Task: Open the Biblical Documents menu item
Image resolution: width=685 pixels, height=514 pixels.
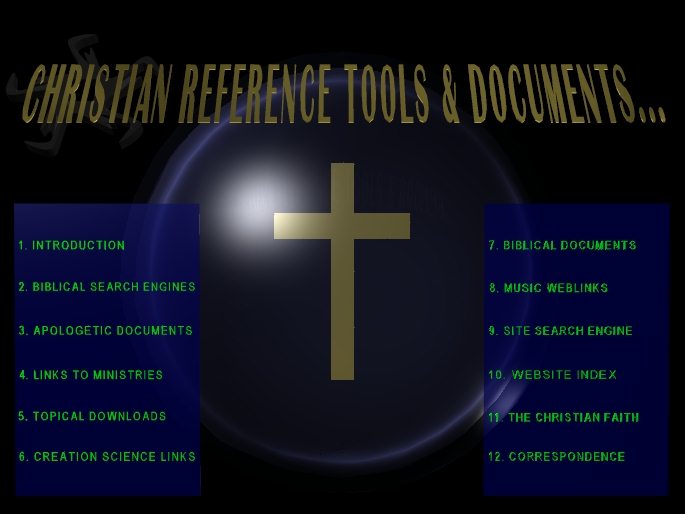Action: 562,246
